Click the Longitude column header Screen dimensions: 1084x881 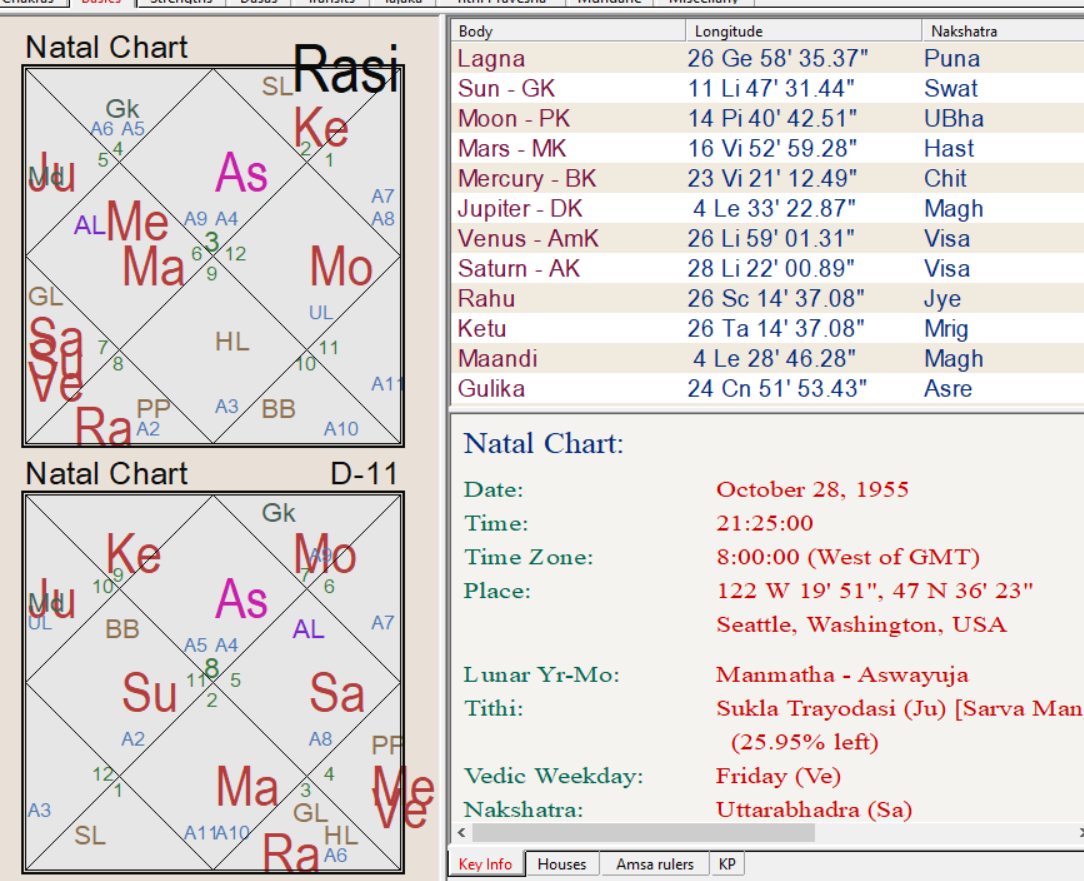pos(803,31)
